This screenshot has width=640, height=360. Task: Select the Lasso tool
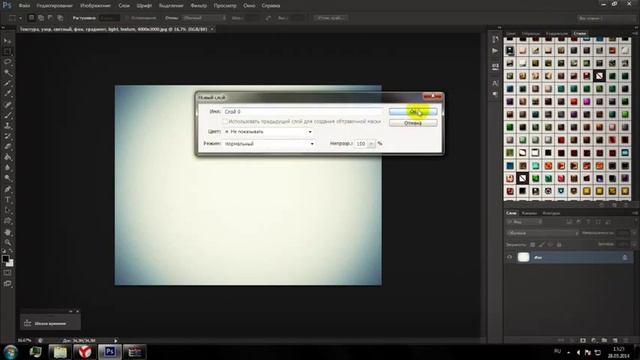(x=7, y=62)
